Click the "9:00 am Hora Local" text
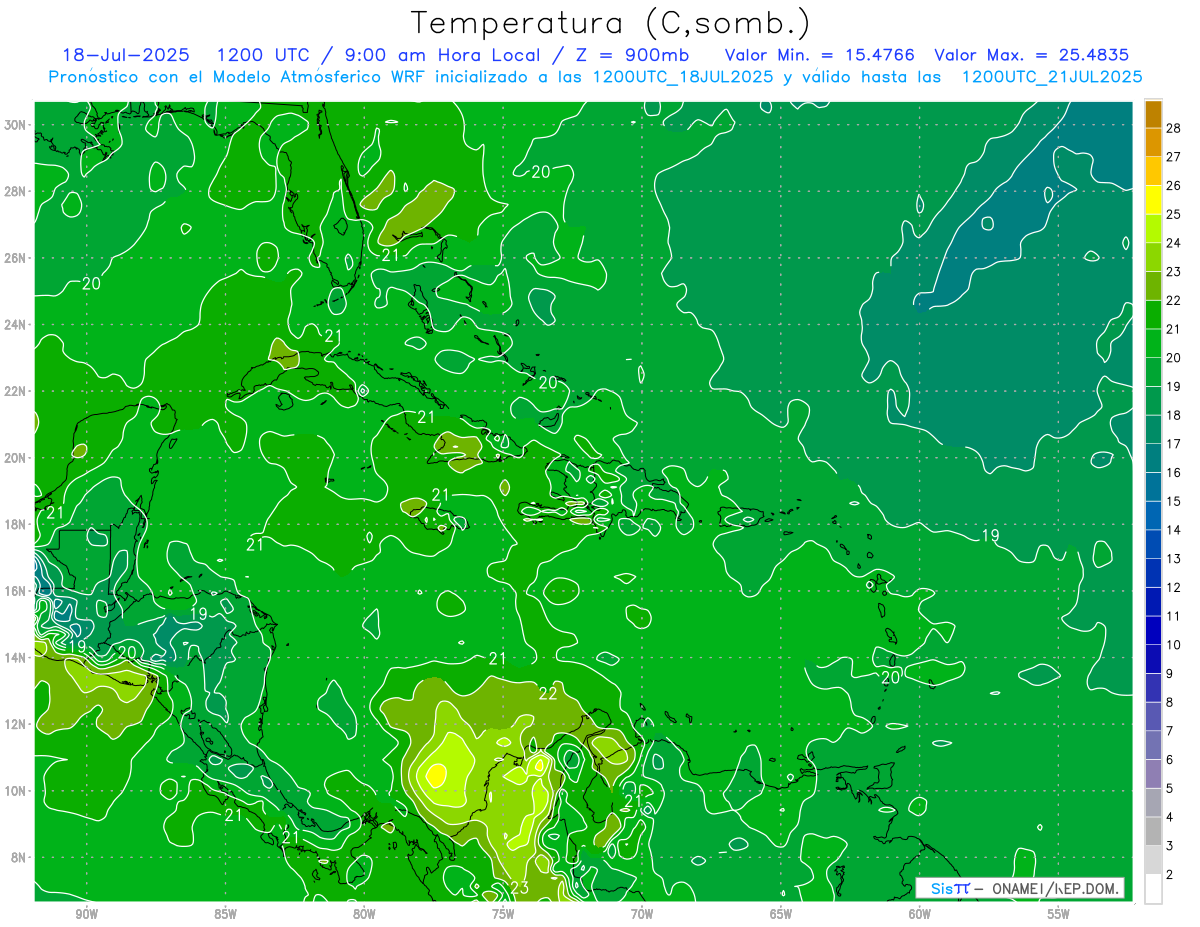 coord(442,55)
